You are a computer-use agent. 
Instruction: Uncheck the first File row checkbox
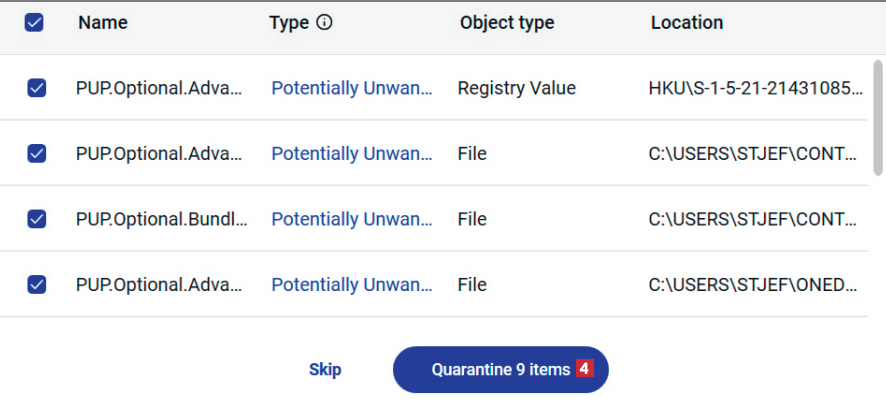pos(36,154)
